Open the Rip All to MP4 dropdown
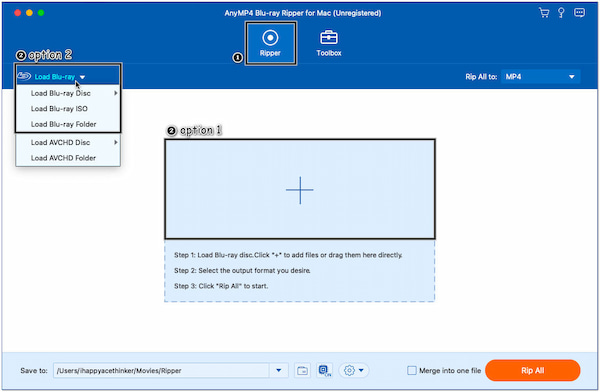This screenshot has width=600, height=392. pos(541,77)
